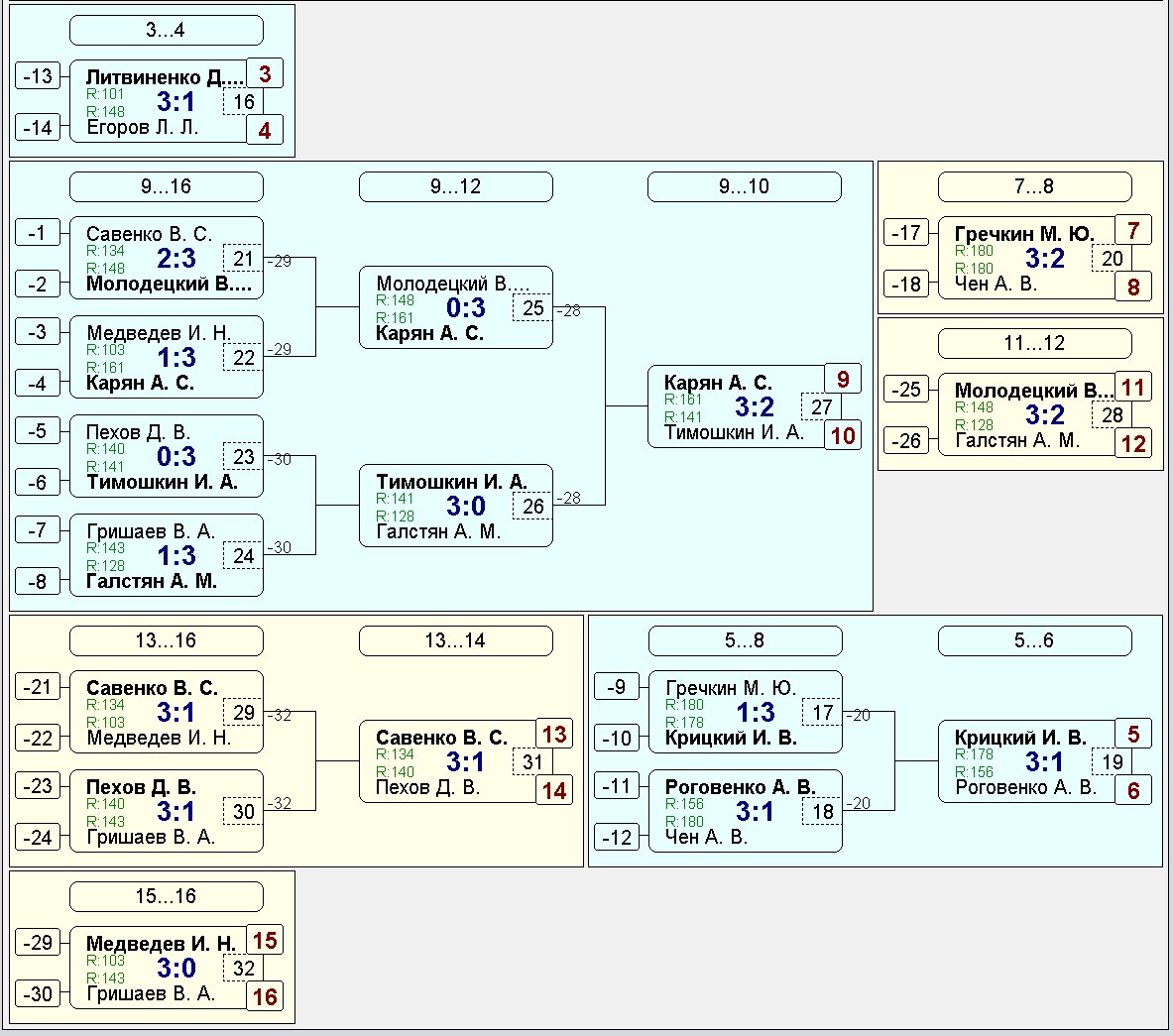Select match number 32 box
Image resolution: width=1173 pixels, height=1036 pixels.
[x=243, y=969]
